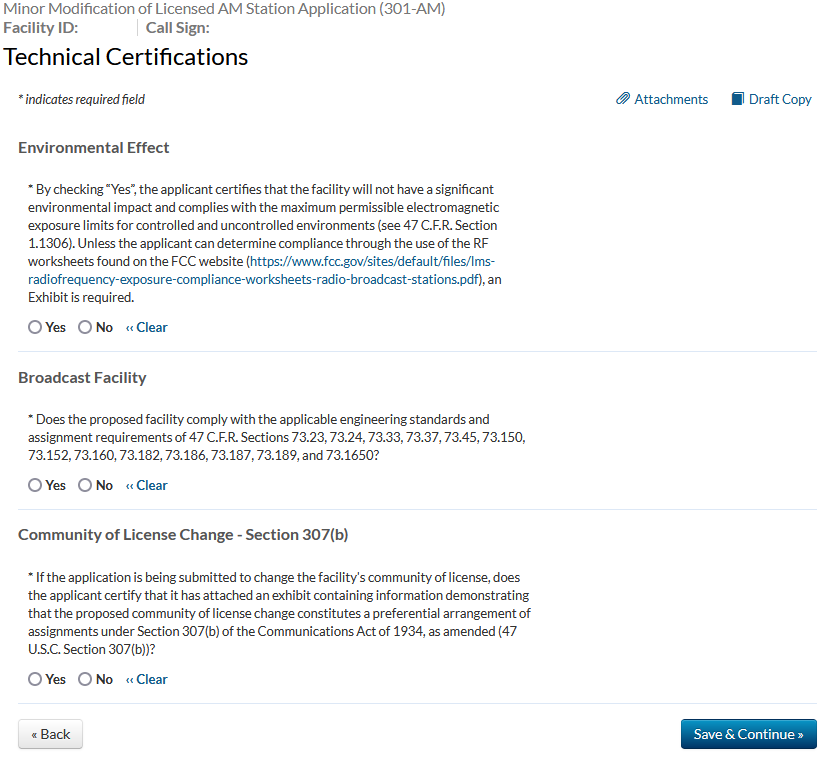Clear the Broadcast Facility selection

tap(147, 485)
